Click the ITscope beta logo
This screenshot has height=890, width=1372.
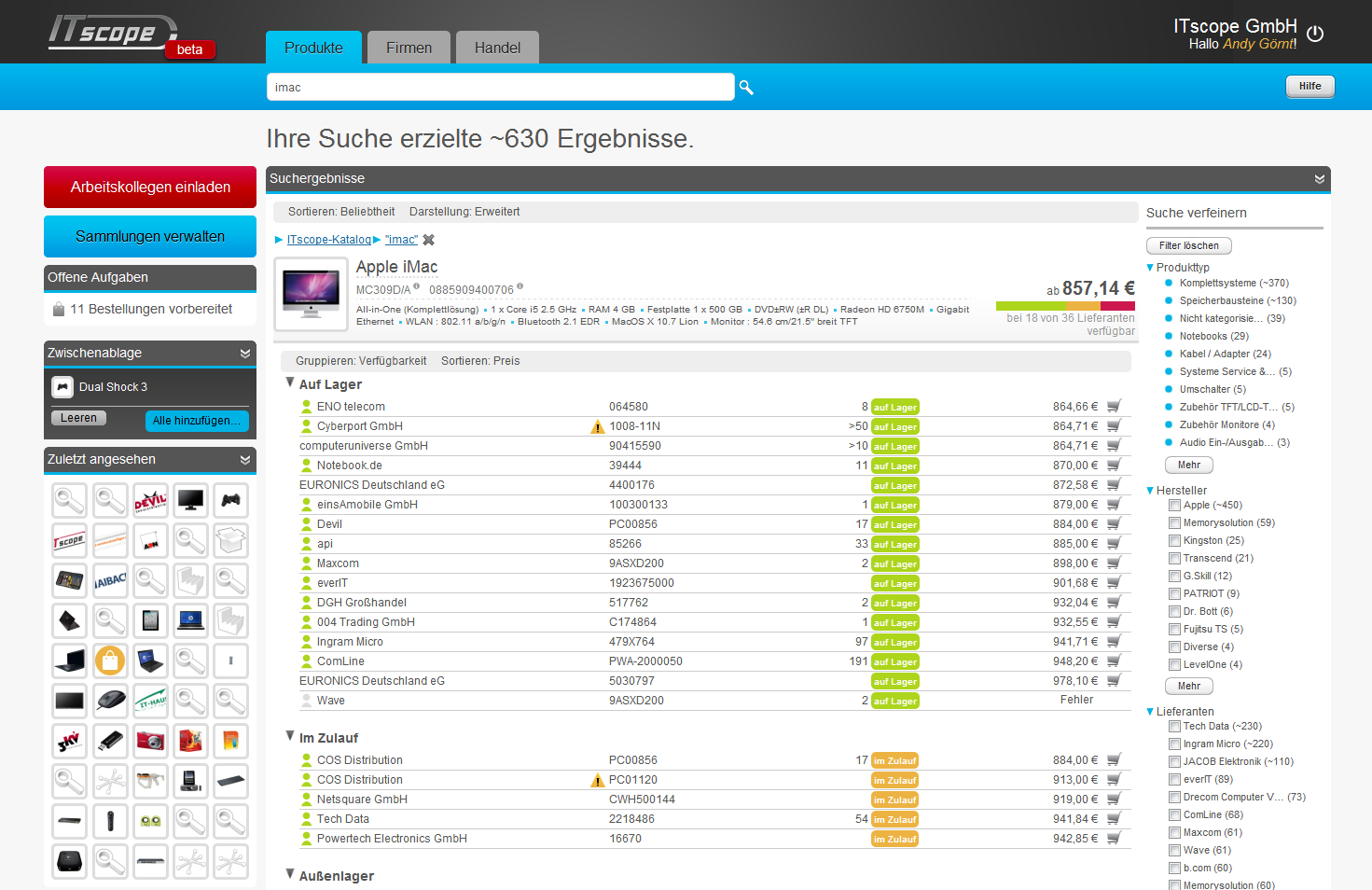click(132, 36)
